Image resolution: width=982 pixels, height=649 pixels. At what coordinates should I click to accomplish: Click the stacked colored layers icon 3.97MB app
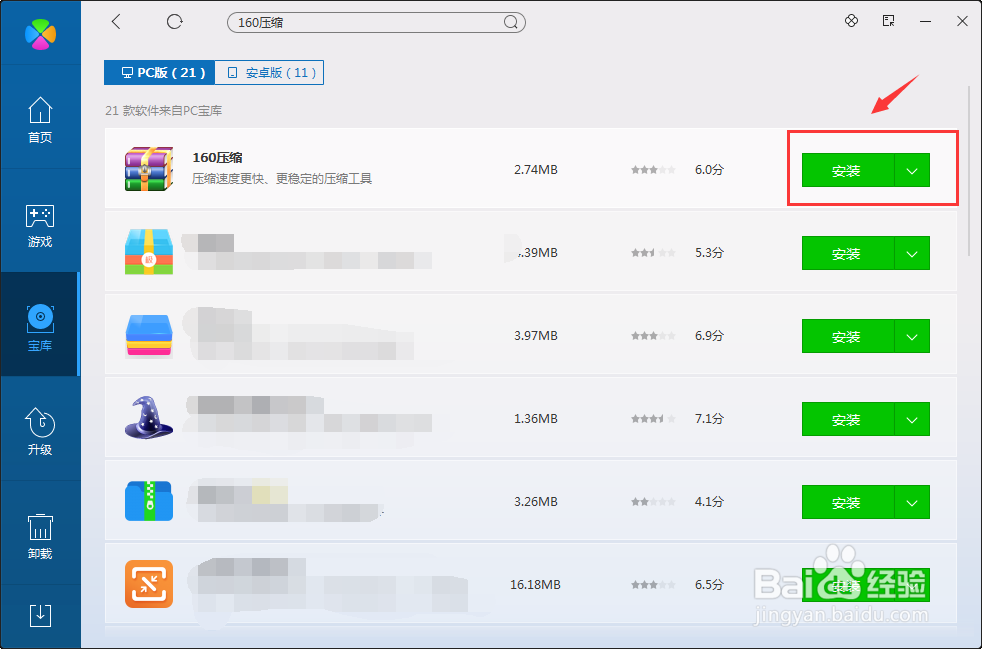148,335
